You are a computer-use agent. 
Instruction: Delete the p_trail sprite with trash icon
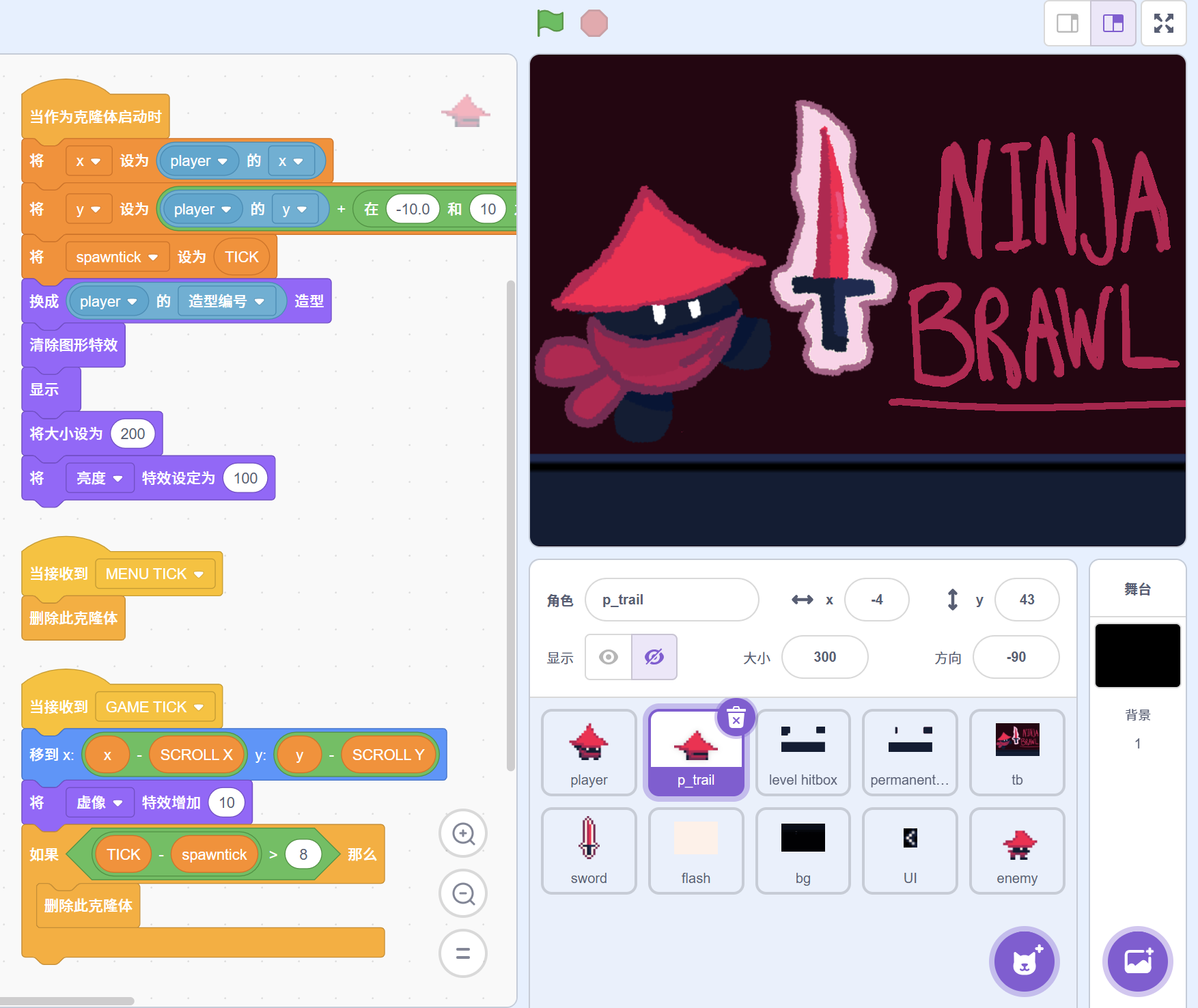point(736,718)
